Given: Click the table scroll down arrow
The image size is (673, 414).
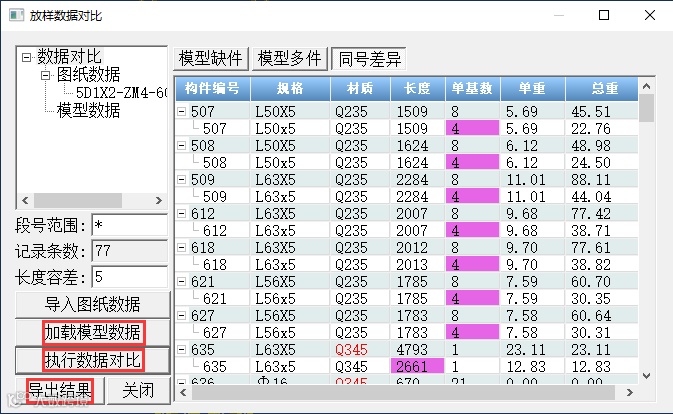Looking at the screenshot, I should pos(646,376).
